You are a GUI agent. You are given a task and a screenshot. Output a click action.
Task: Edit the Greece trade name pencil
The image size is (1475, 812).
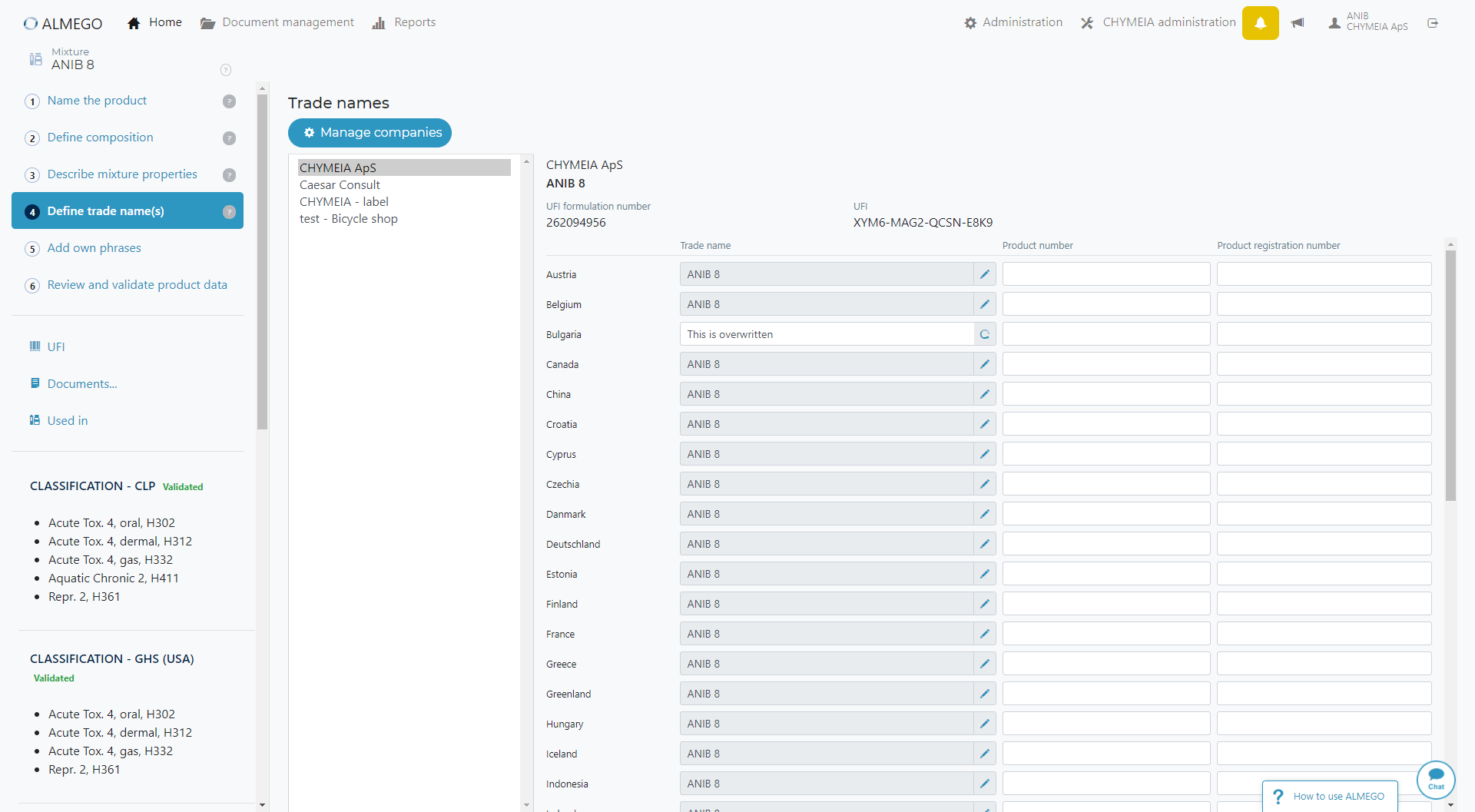coord(985,664)
